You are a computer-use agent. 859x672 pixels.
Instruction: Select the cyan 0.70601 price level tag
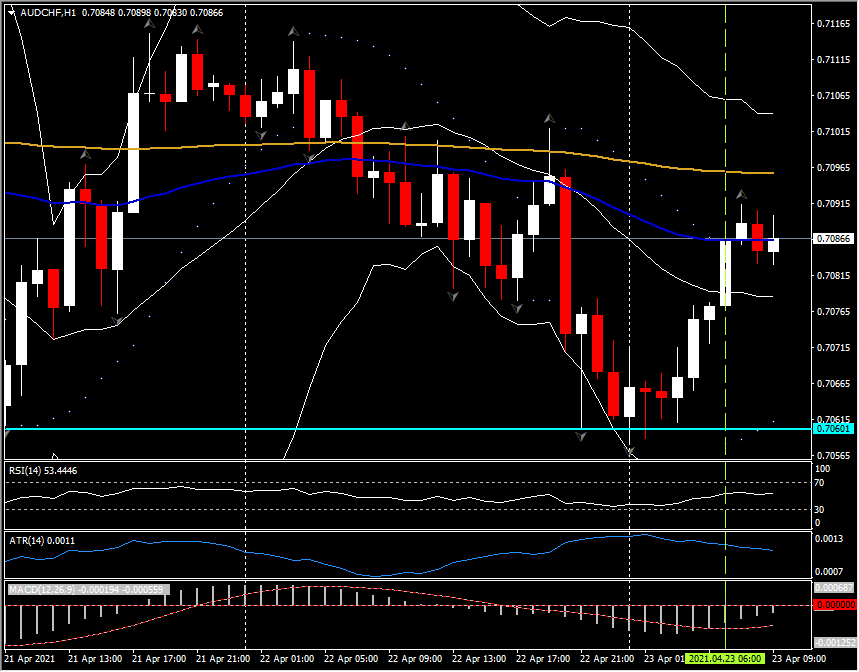point(833,426)
